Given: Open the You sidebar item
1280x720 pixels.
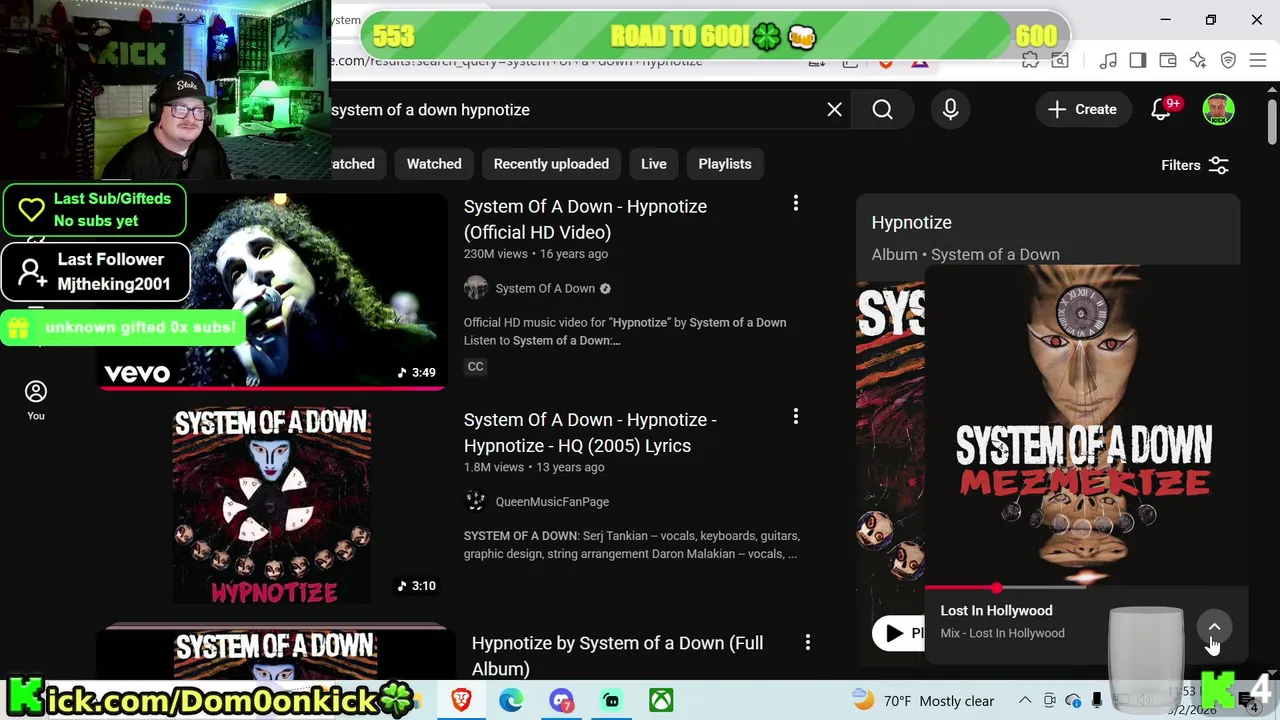Looking at the screenshot, I should (x=36, y=400).
